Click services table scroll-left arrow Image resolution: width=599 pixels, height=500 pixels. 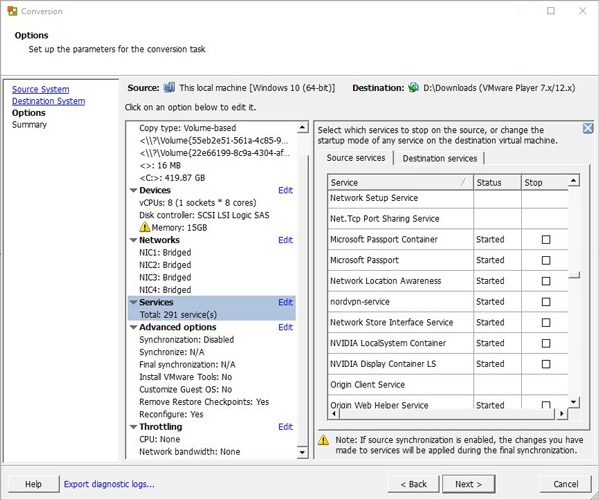pyautogui.click(x=334, y=414)
